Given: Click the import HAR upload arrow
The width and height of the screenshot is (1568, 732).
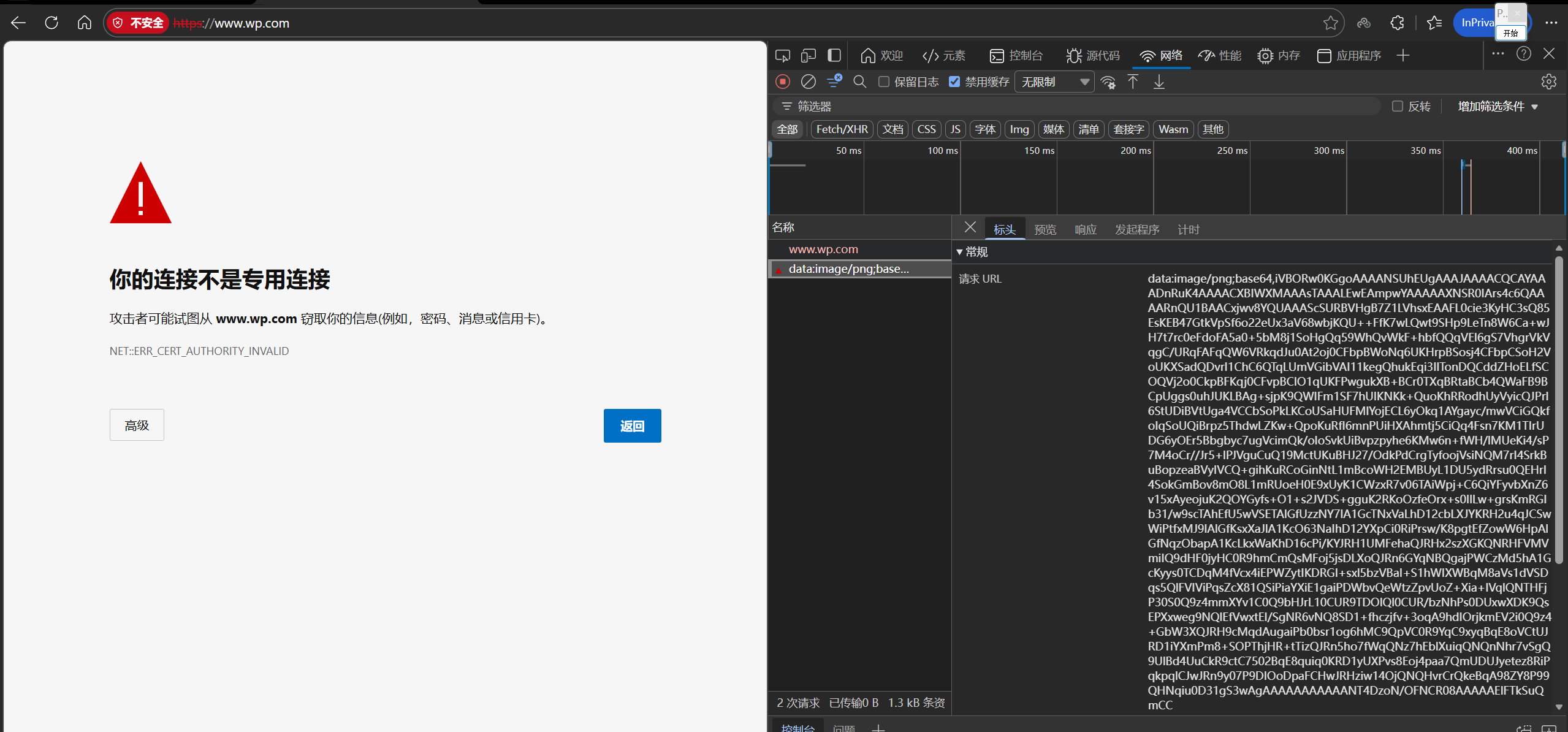Looking at the screenshot, I should (1133, 82).
